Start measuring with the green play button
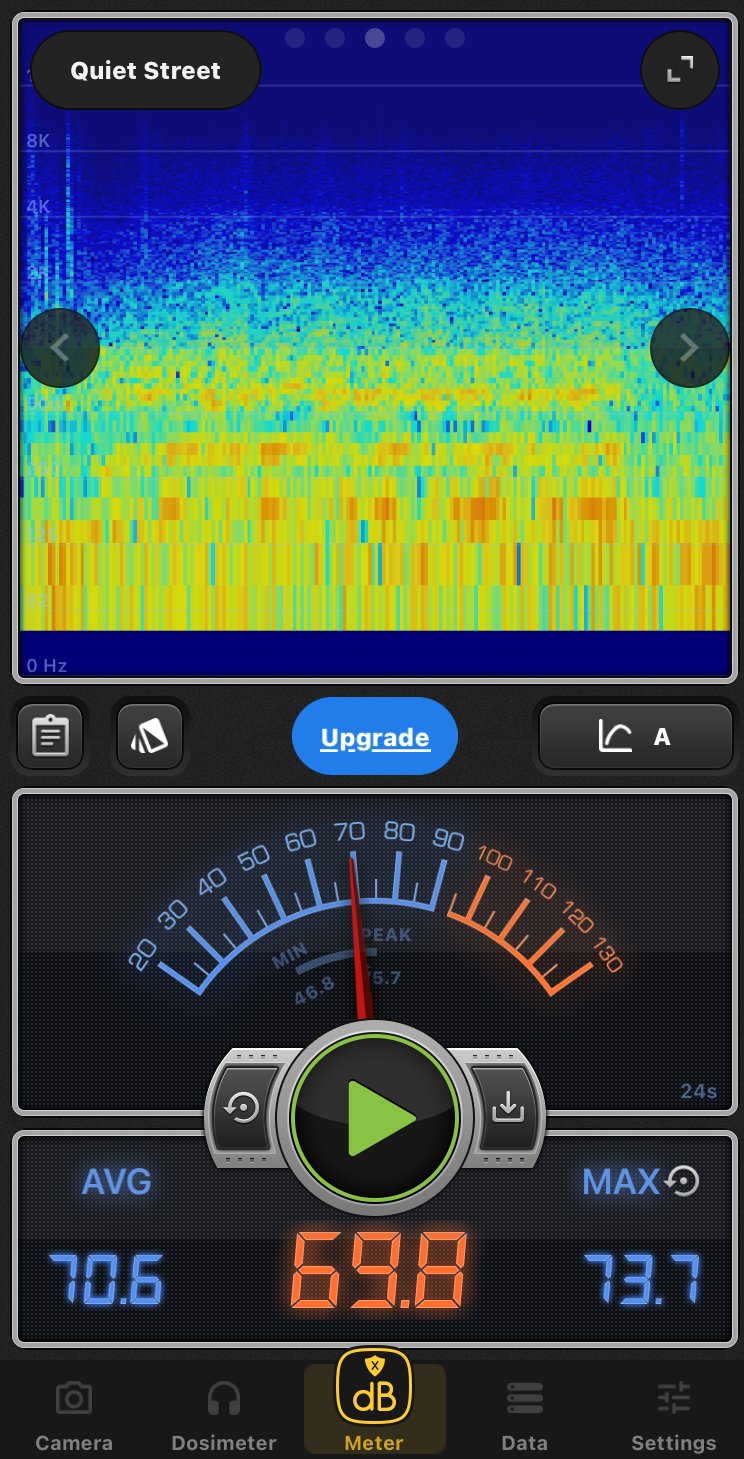The height and width of the screenshot is (1459, 744). 375,1118
